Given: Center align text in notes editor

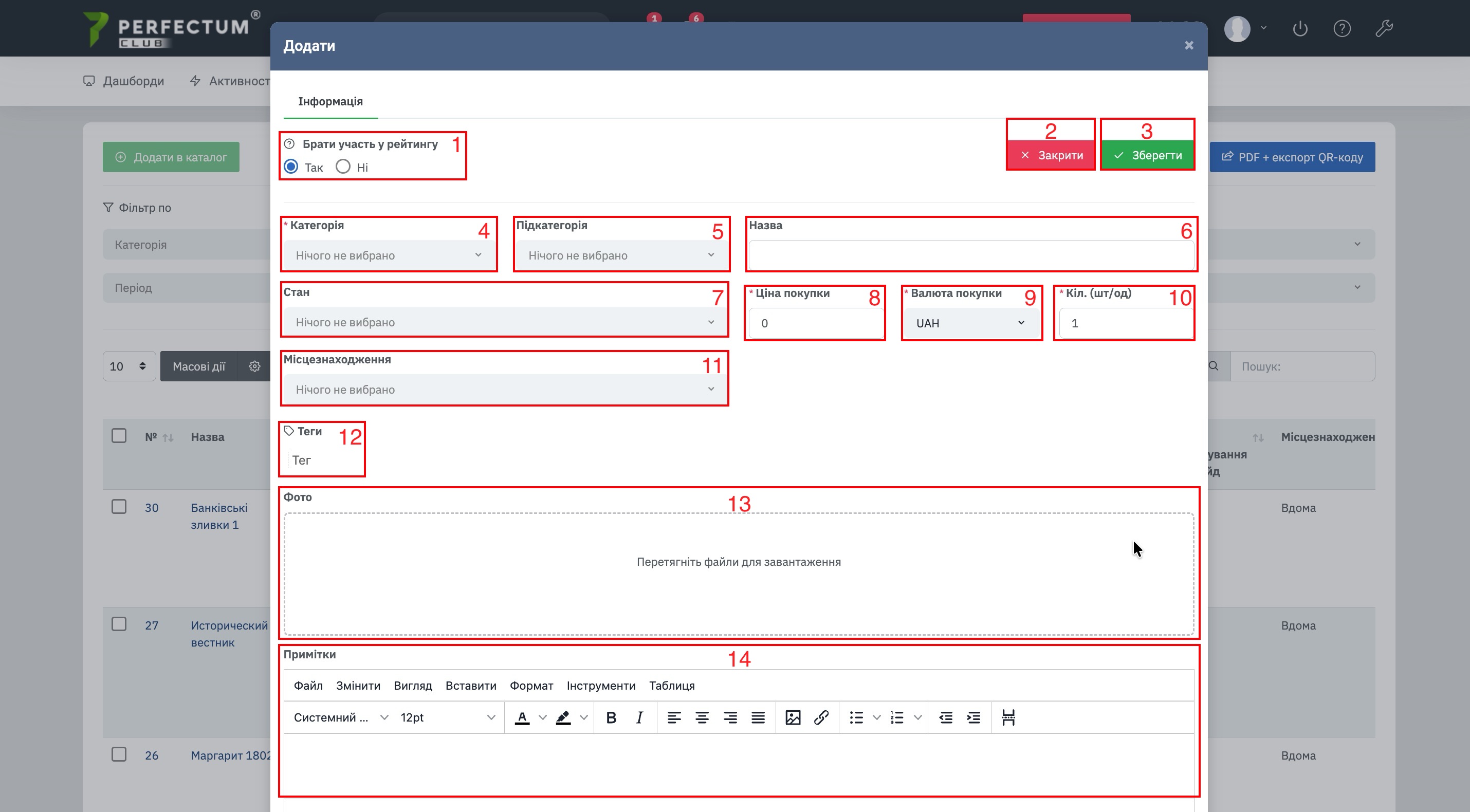Looking at the screenshot, I should [x=702, y=717].
